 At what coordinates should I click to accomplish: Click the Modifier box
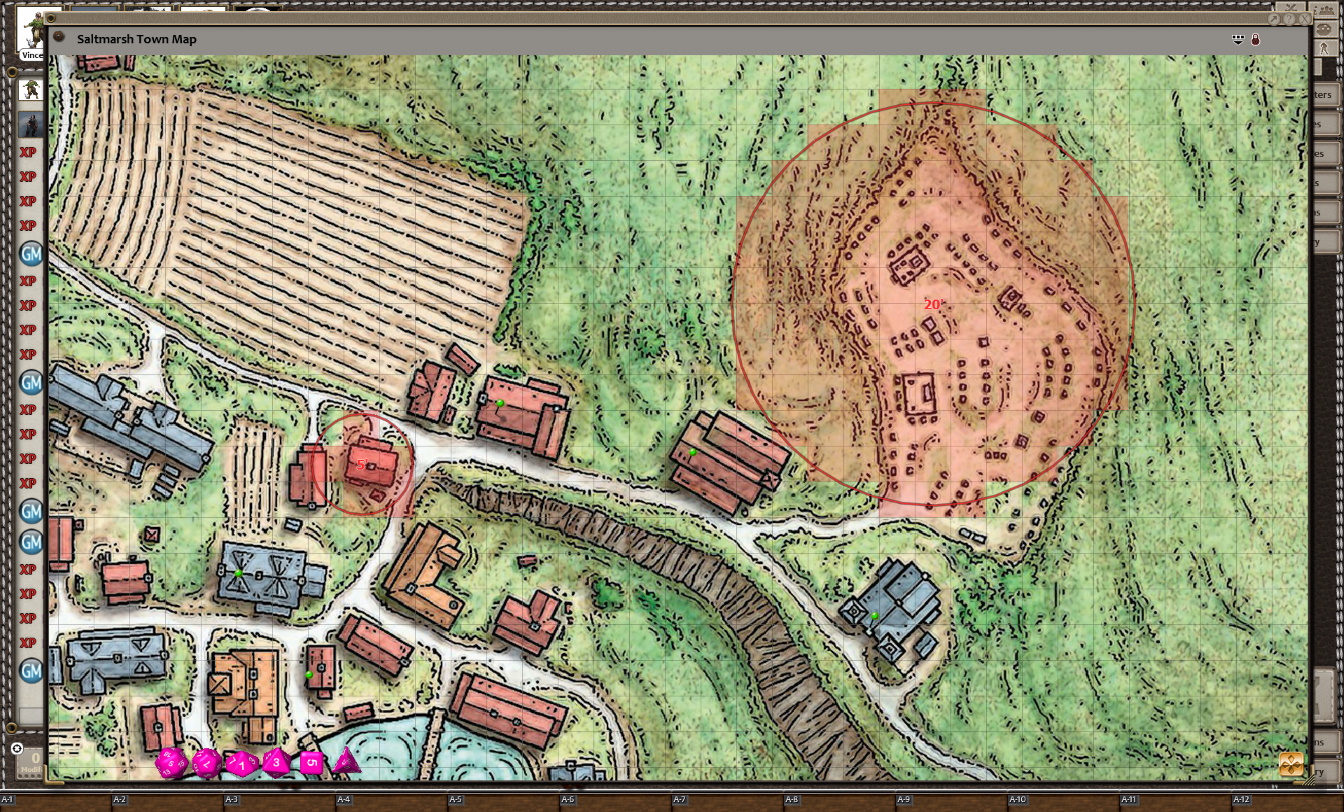[30, 763]
